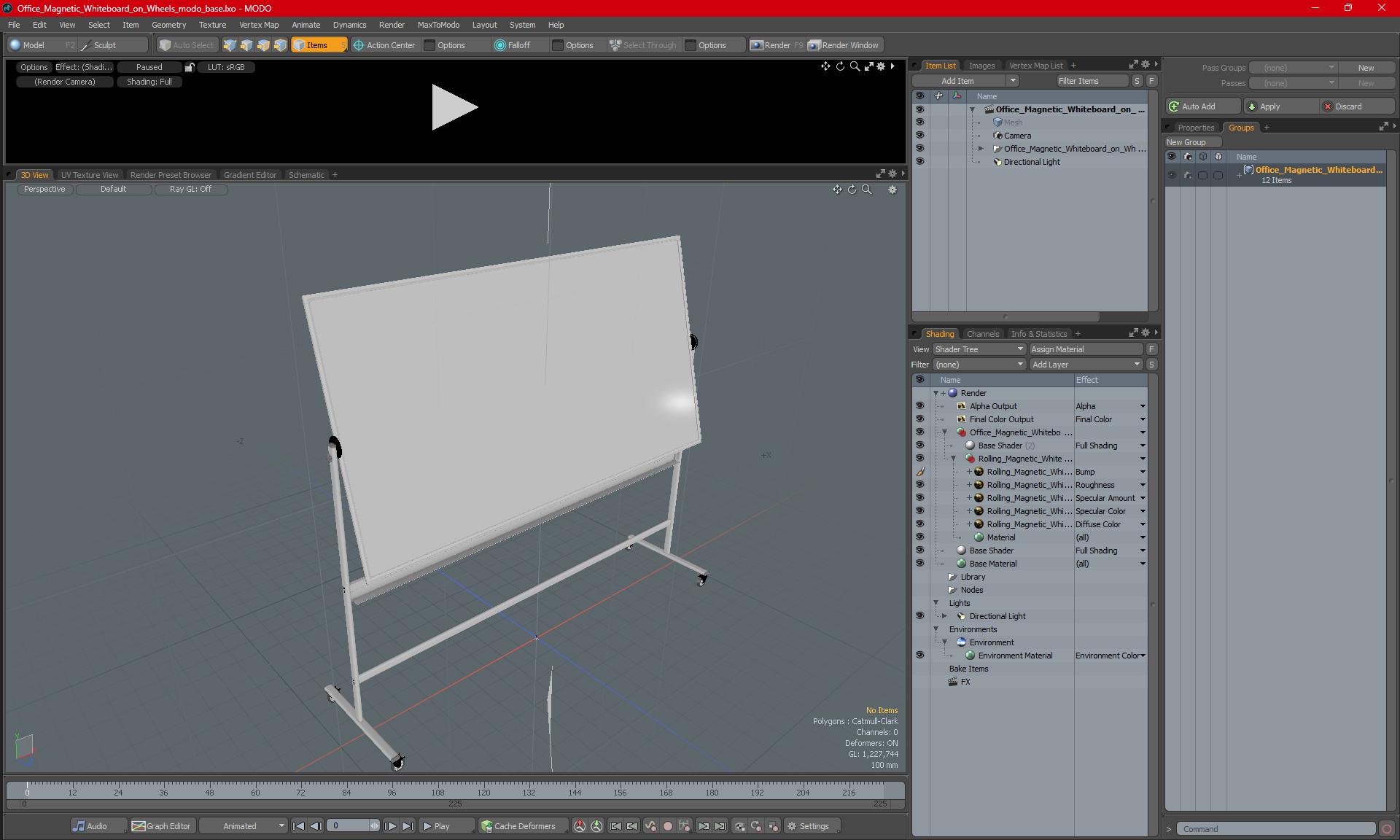Hide Base Material shader layer
This screenshot has height=840, width=1400.
click(919, 564)
